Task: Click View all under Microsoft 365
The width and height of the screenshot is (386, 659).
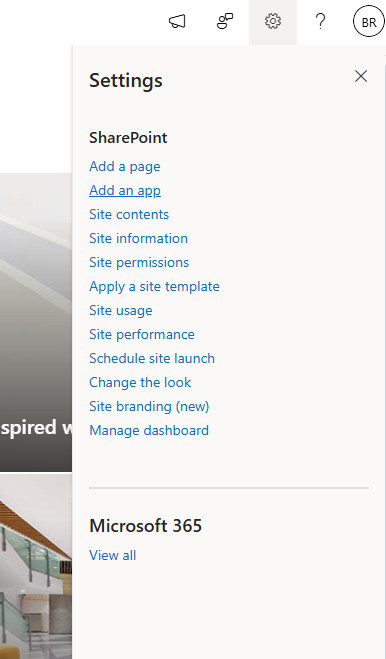Action: (x=112, y=555)
